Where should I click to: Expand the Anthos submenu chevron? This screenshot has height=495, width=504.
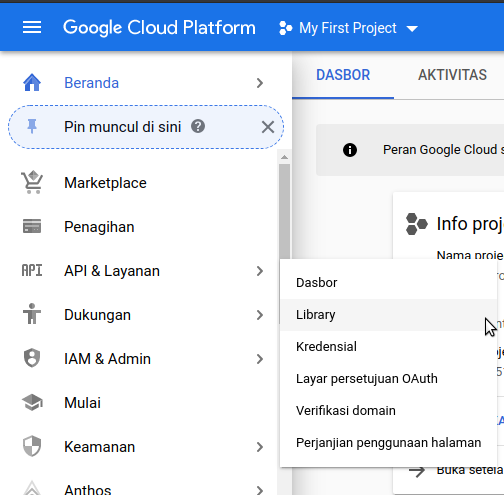click(260, 490)
